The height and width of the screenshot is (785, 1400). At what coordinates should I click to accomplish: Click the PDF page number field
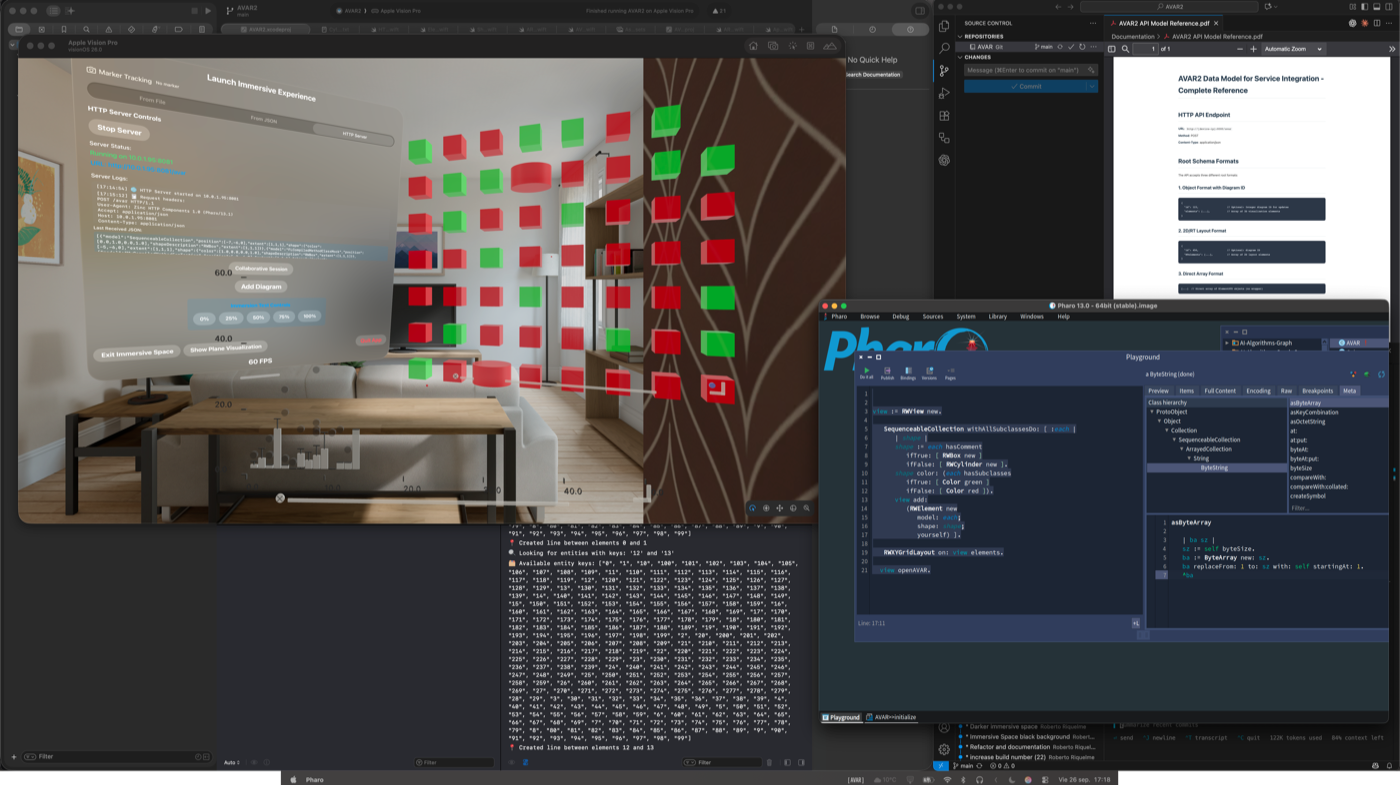(1145, 49)
